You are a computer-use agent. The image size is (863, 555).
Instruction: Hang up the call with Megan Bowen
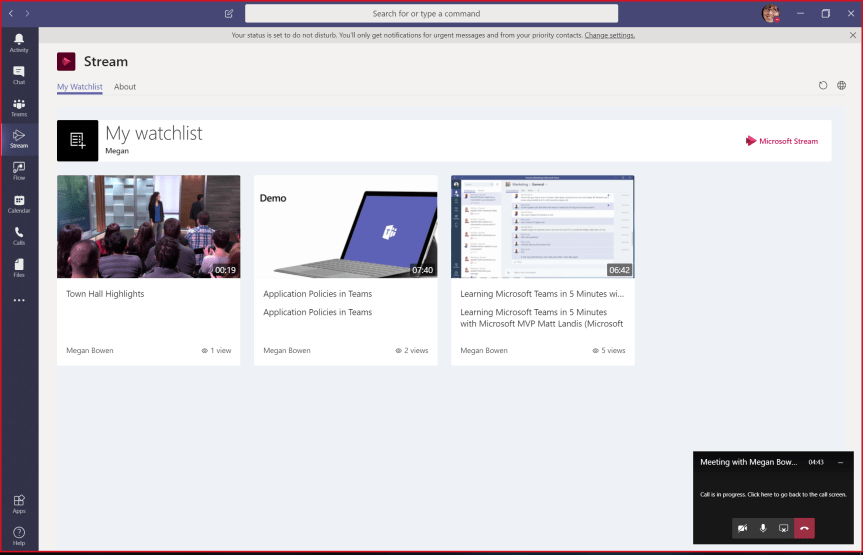[x=805, y=528]
